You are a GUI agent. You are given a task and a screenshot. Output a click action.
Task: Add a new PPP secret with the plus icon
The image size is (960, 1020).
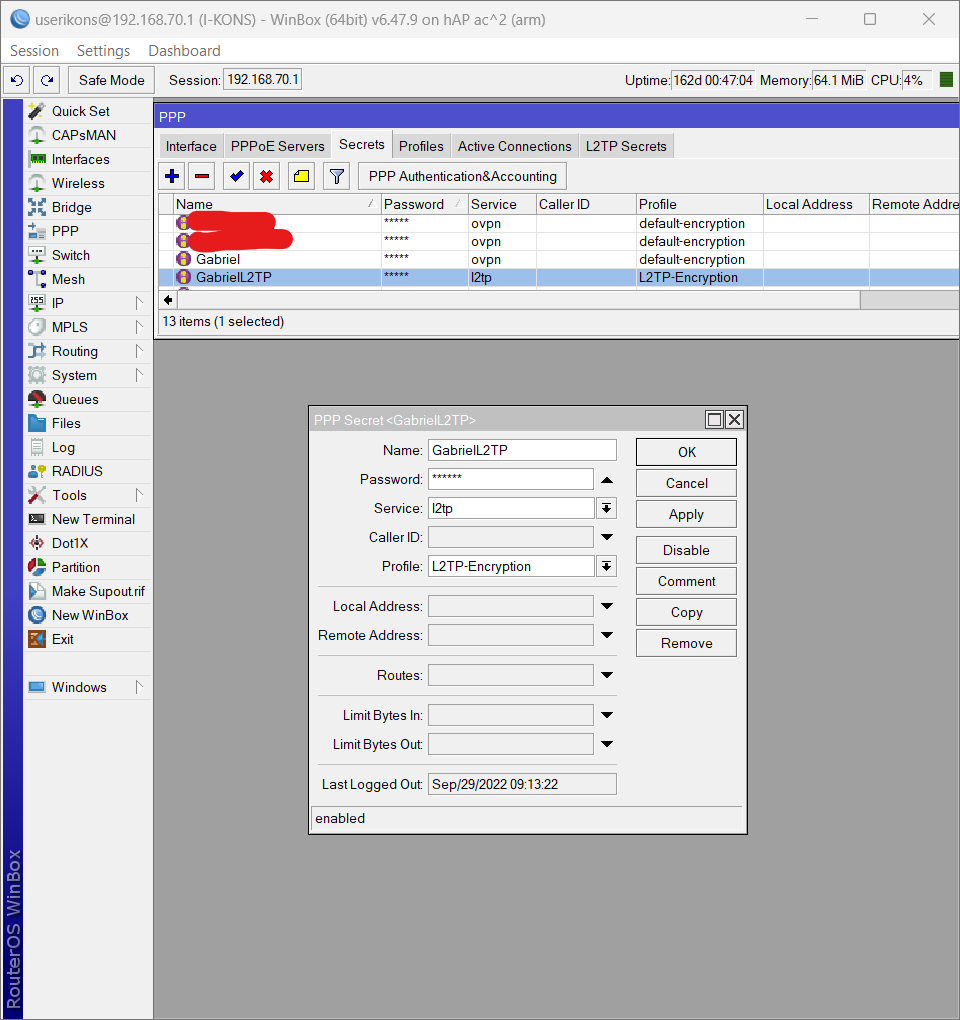point(171,176)
